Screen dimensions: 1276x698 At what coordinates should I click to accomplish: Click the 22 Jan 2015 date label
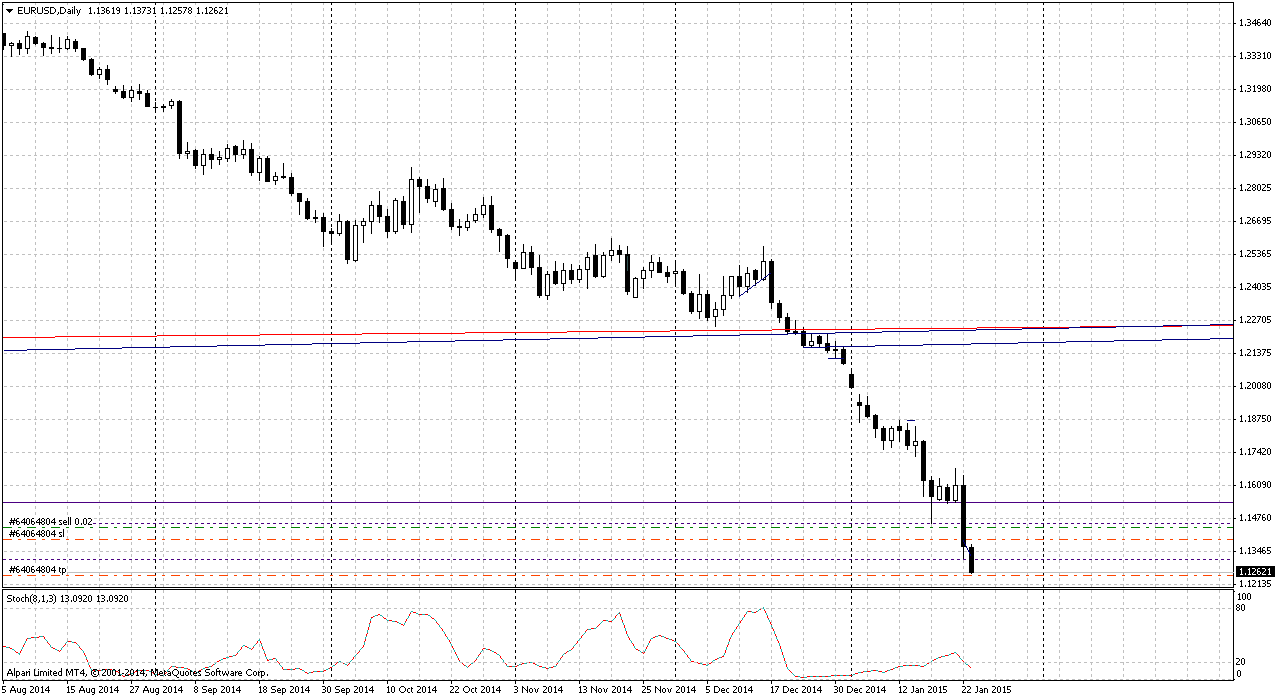coord(986,690)
